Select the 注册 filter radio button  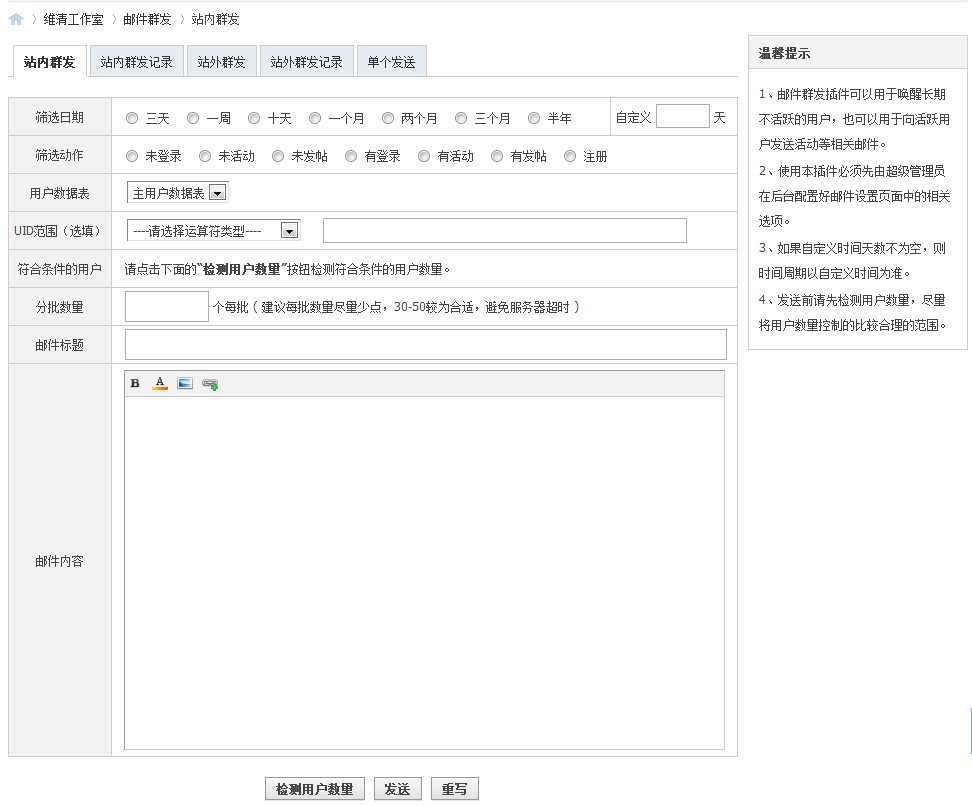(570, 156)
